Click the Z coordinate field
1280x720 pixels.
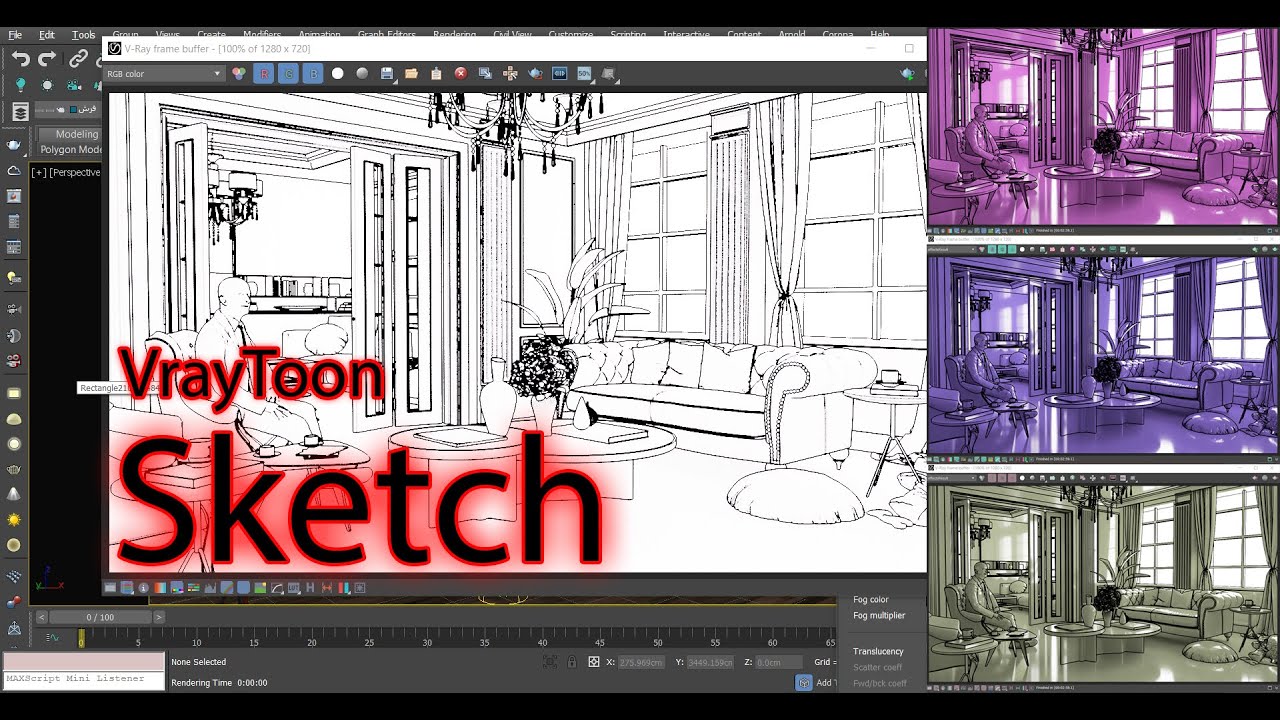tap(778, 662)
